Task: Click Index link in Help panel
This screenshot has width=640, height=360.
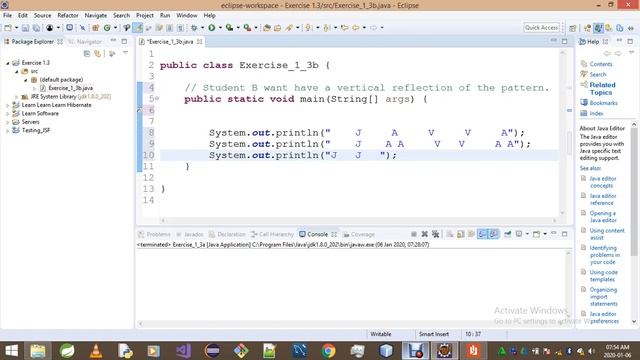Action: coord(596,113)
